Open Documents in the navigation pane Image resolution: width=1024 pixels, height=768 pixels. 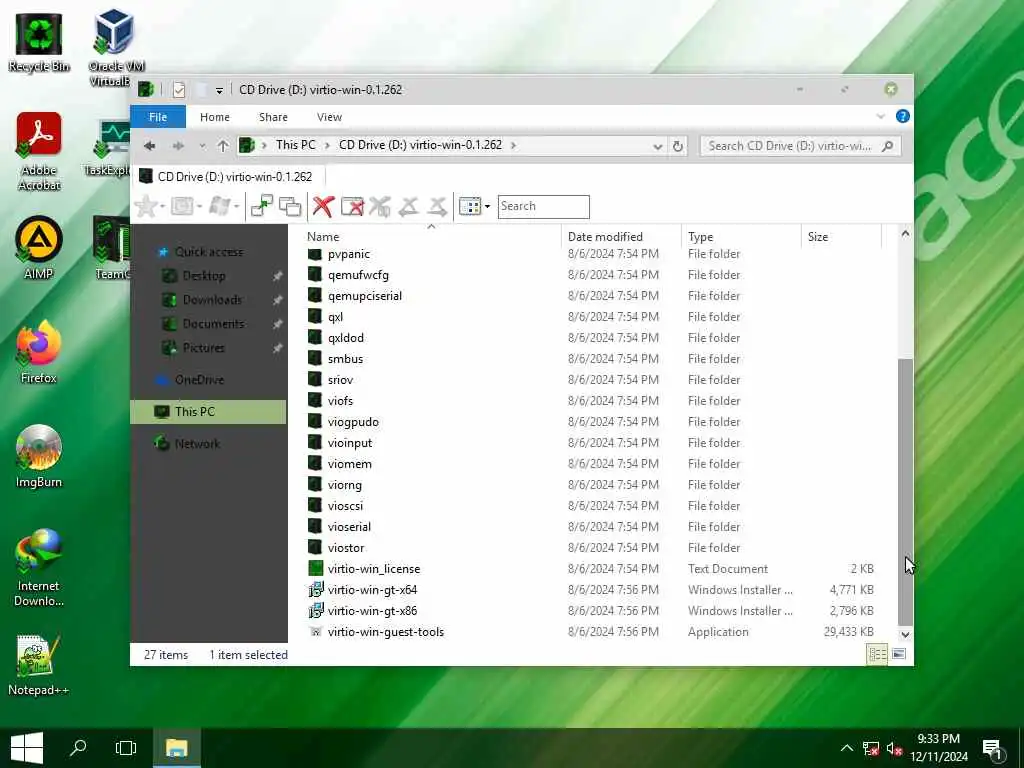point(213,324)
